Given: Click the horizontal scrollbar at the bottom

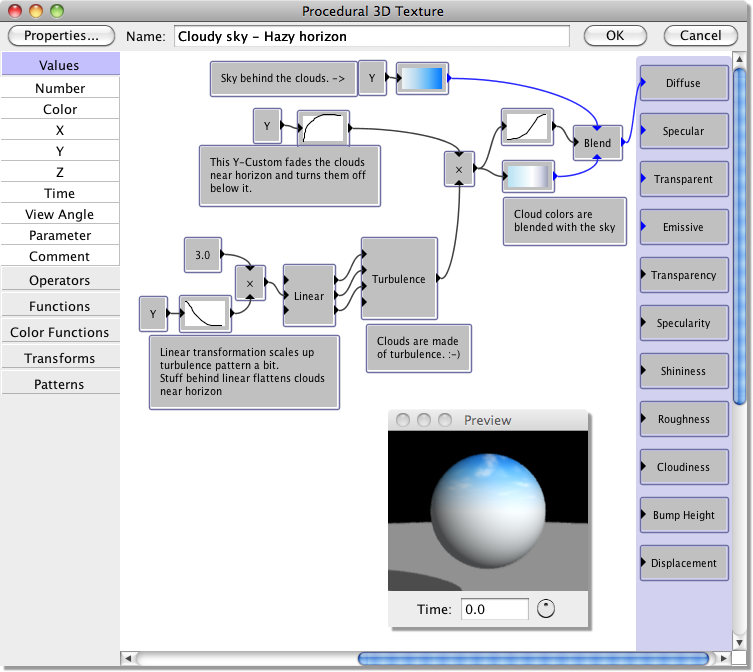Looking at the screenshot, I should [535, 659].
